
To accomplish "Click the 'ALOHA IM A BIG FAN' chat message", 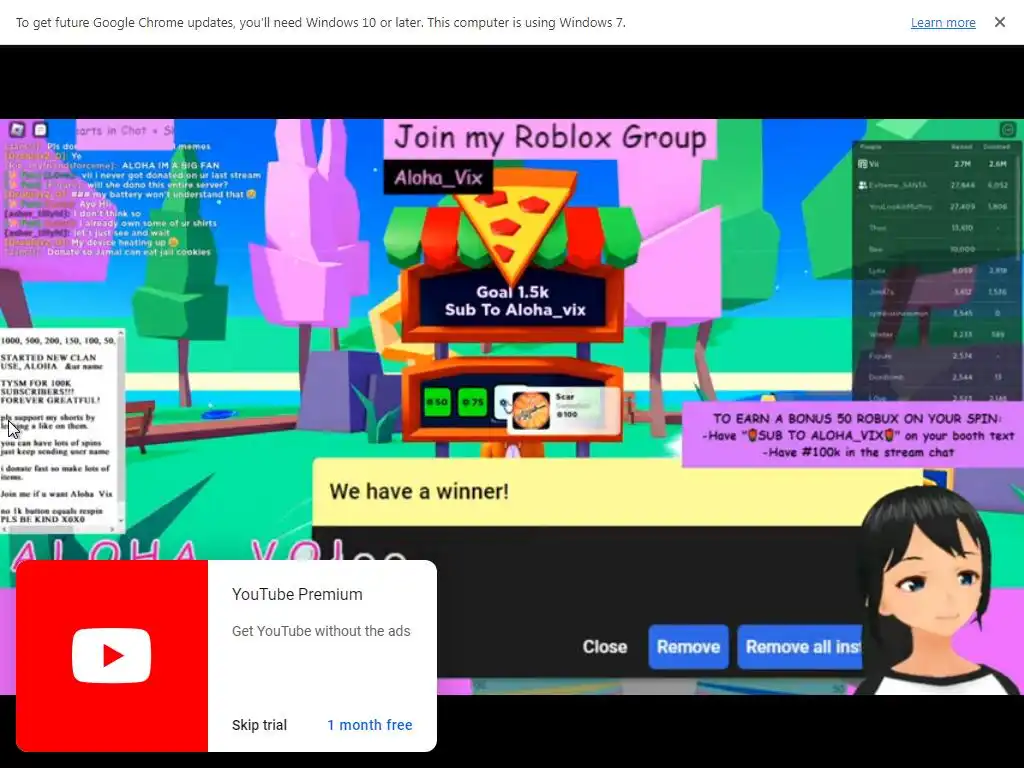I will coord(170,165).
